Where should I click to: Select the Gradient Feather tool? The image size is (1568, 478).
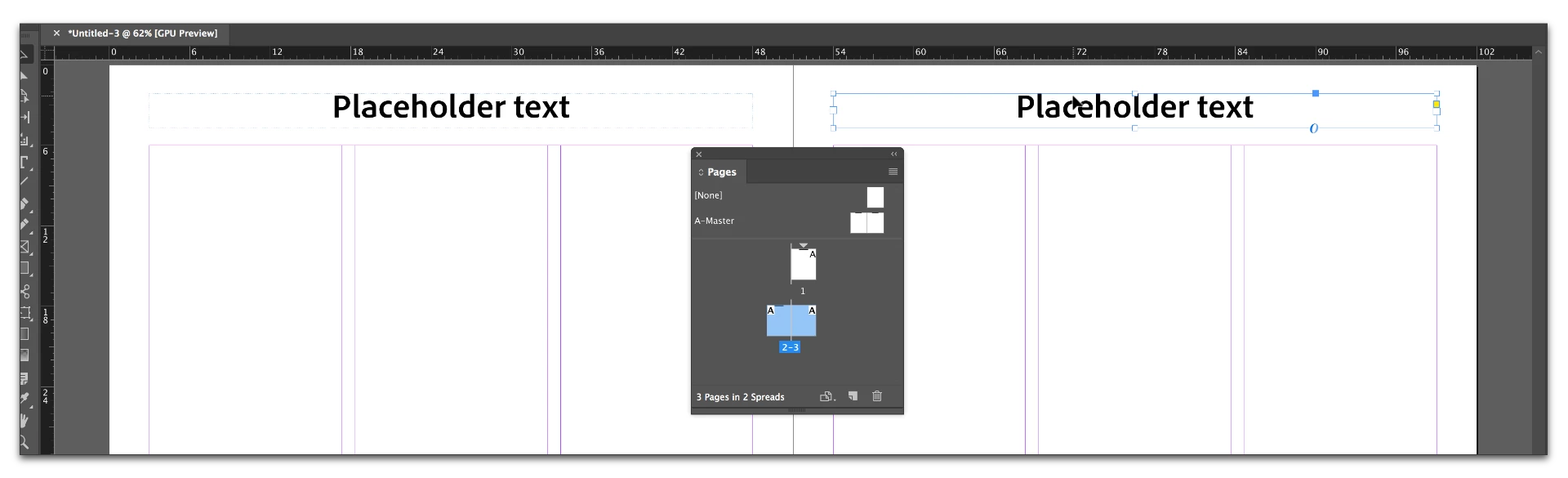pyautogui.click(x=24, y=355)
